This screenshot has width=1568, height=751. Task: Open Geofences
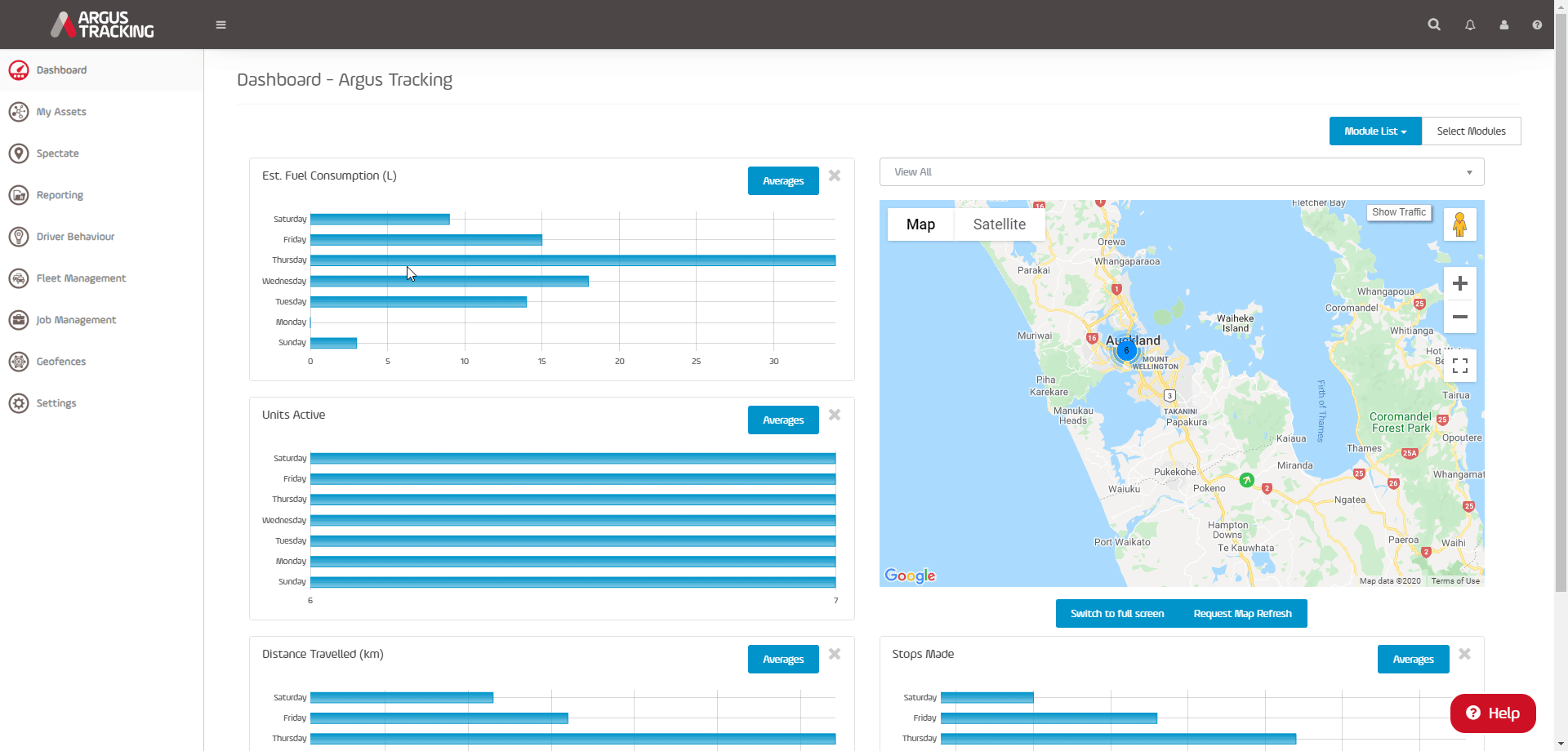(x=61, y=362)
